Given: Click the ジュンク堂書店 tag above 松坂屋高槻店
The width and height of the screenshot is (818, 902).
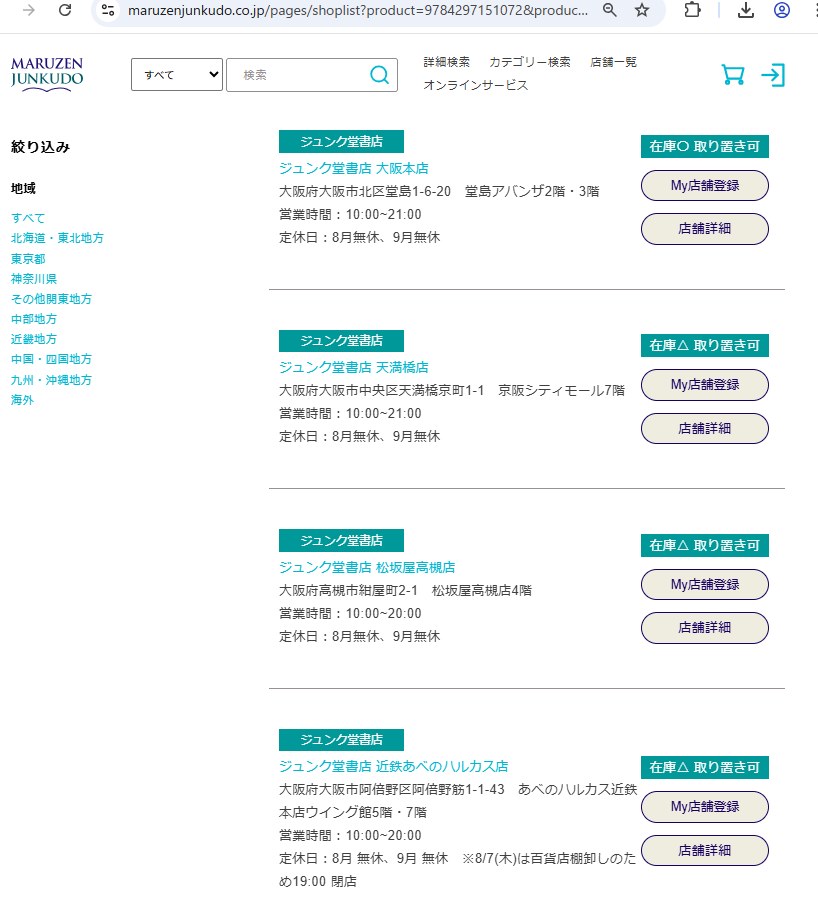Looking at the screenshot, I should [x=341, y=541].
